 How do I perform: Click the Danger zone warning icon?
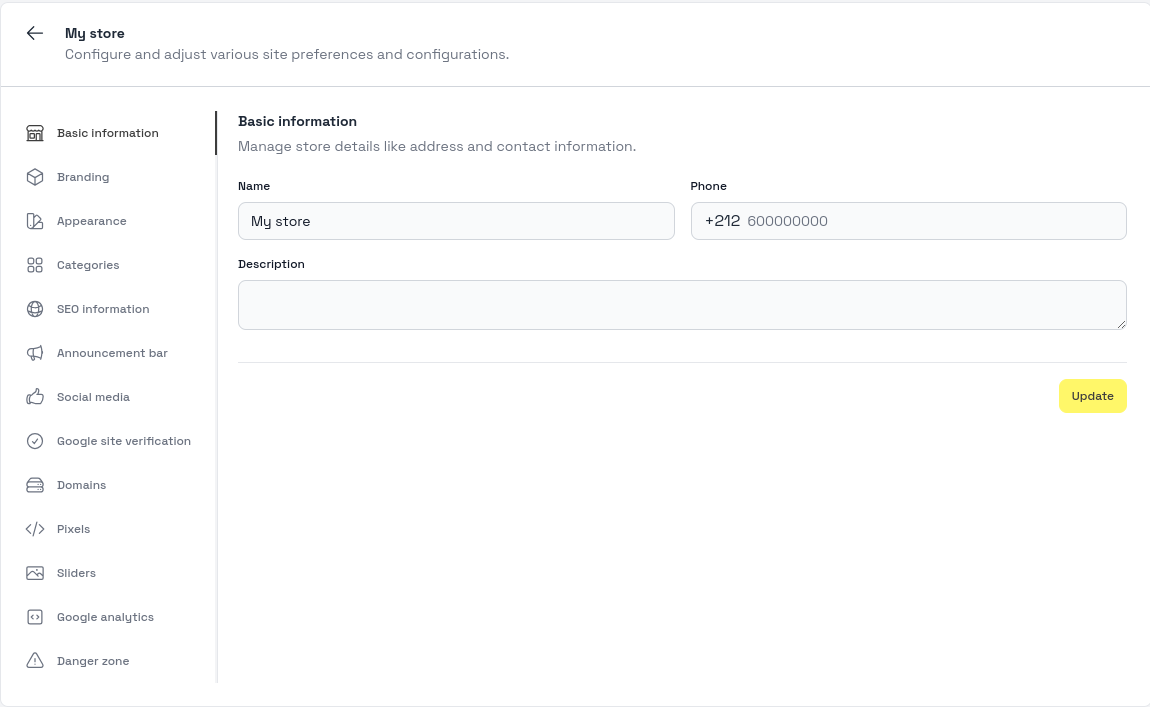tap(35, 661)
